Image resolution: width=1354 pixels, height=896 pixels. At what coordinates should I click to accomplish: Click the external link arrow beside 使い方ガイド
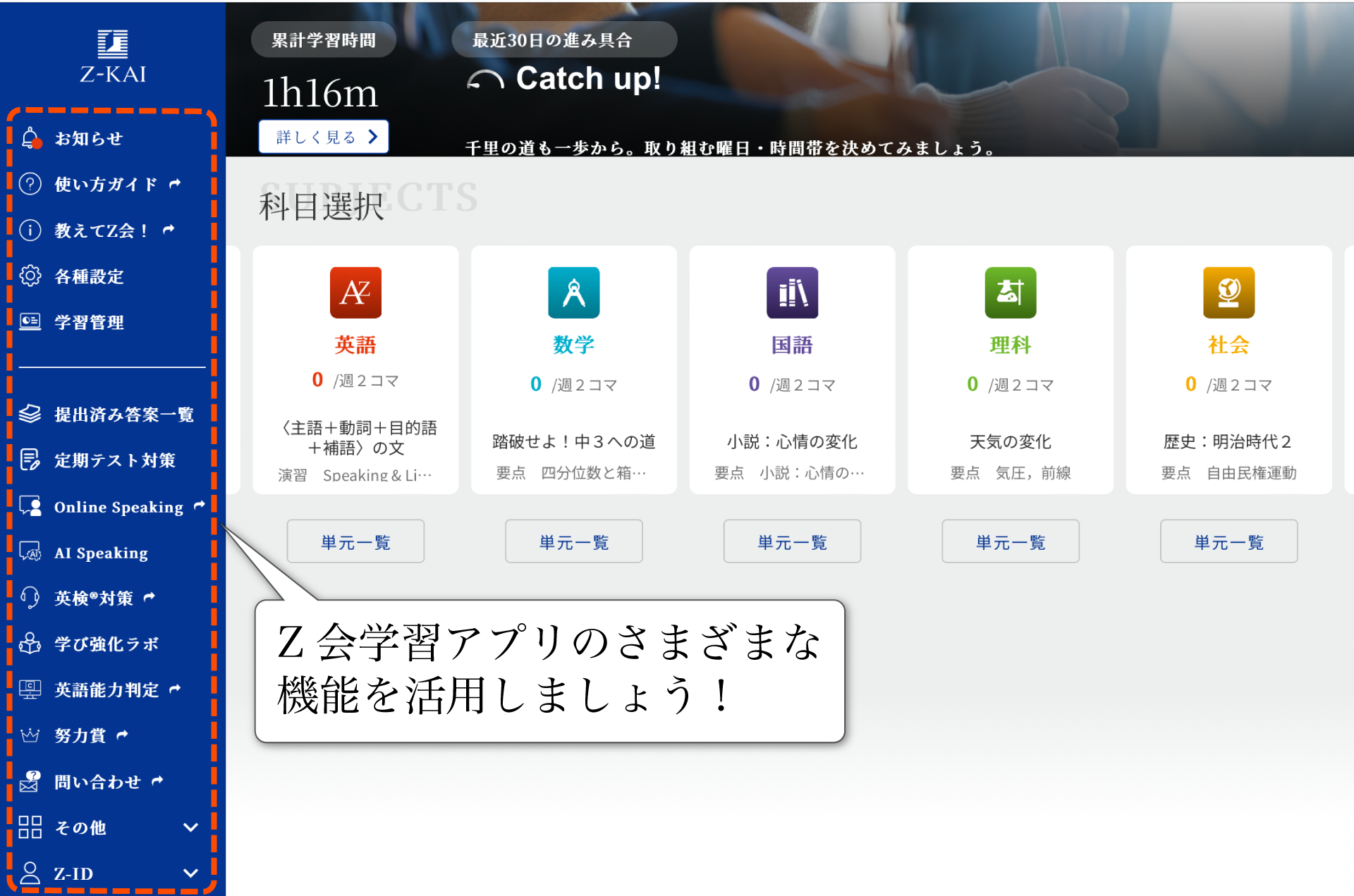point(176,183)
